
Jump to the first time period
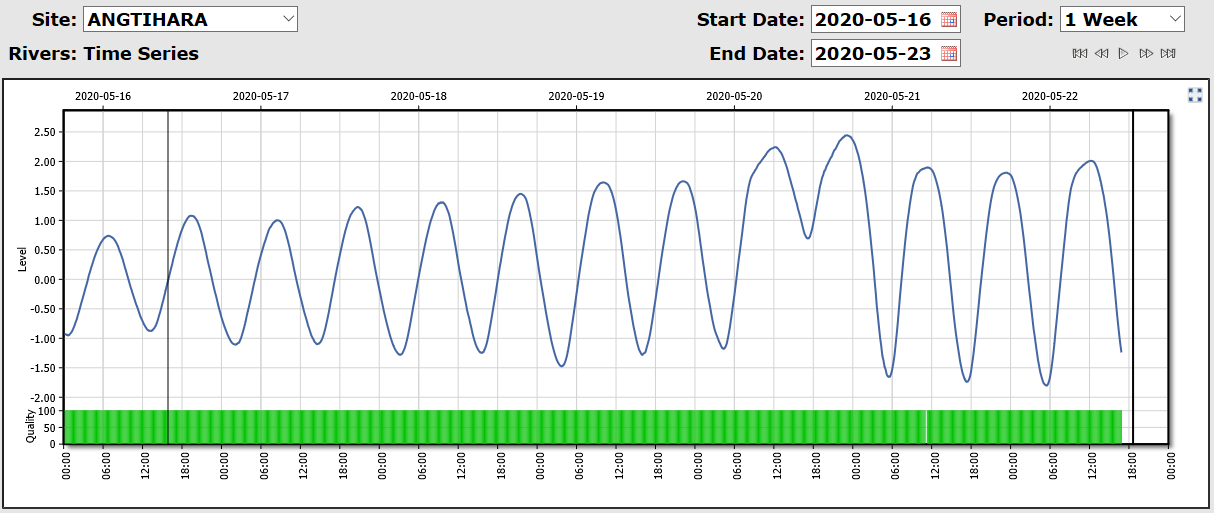tap(1079, 53)
